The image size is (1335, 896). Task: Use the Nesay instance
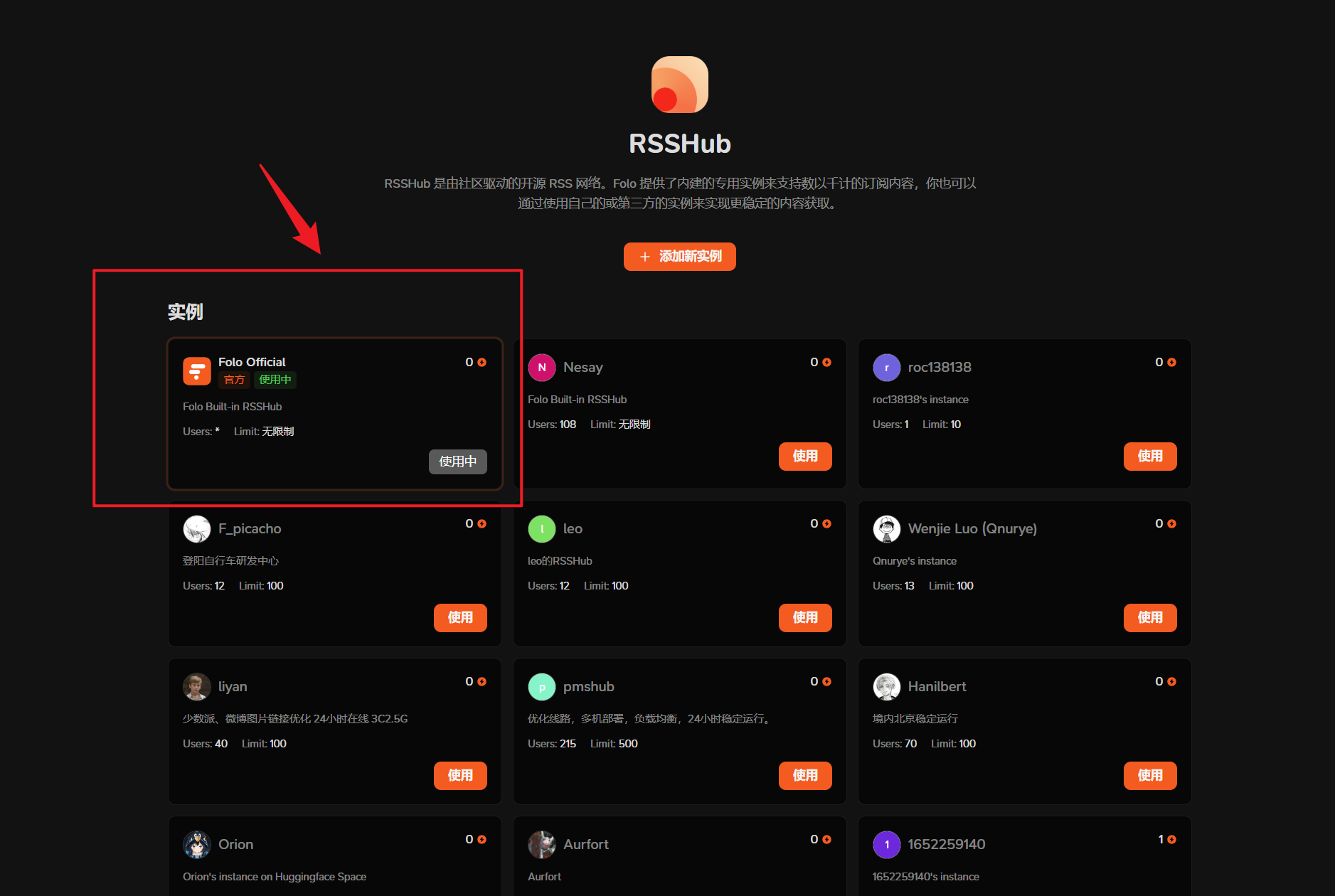click(x=805, y=457)
